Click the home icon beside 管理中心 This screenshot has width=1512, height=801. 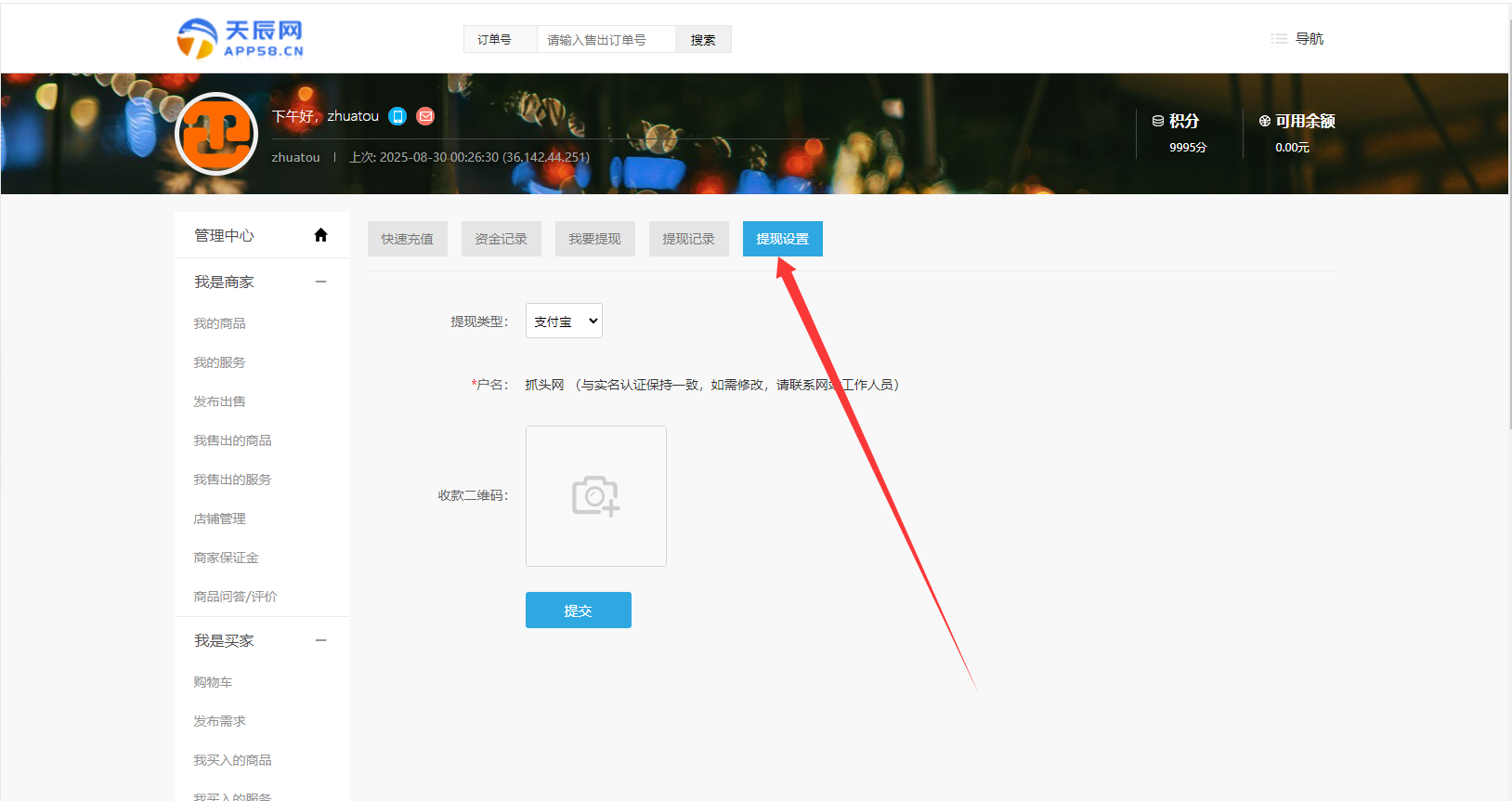(320, 235)
